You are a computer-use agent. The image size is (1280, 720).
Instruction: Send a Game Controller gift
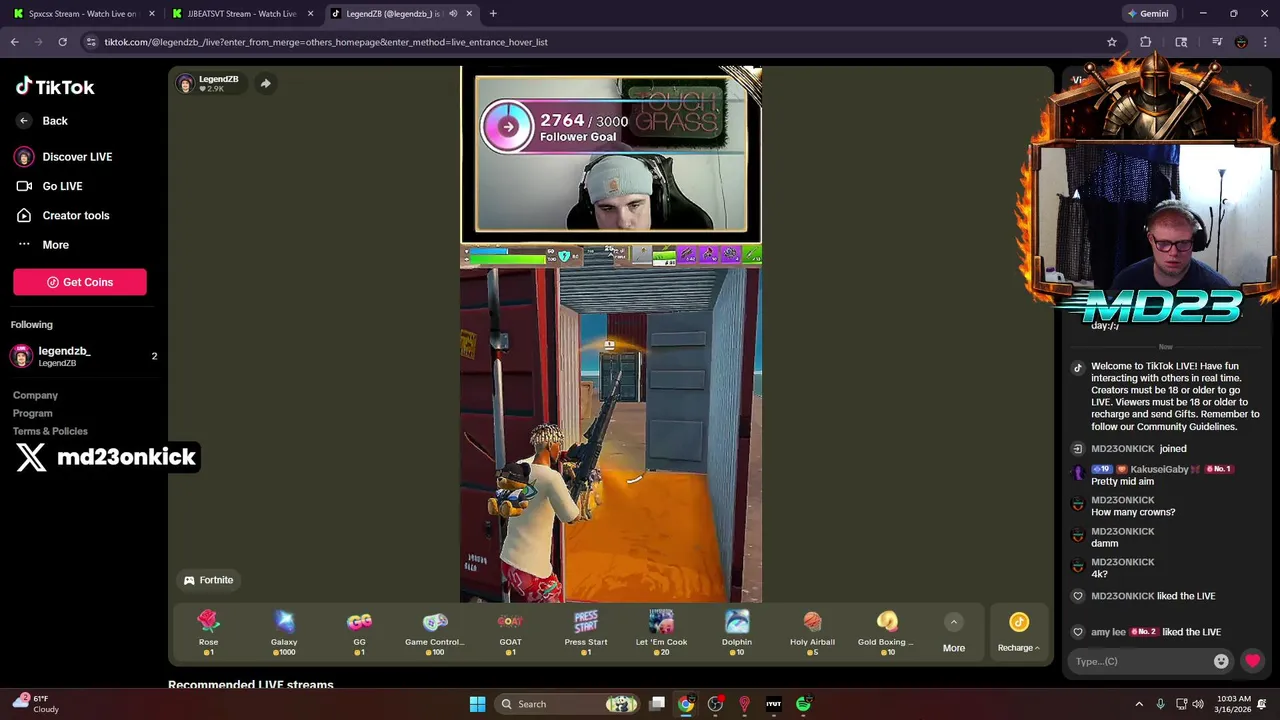click(435, 633)
